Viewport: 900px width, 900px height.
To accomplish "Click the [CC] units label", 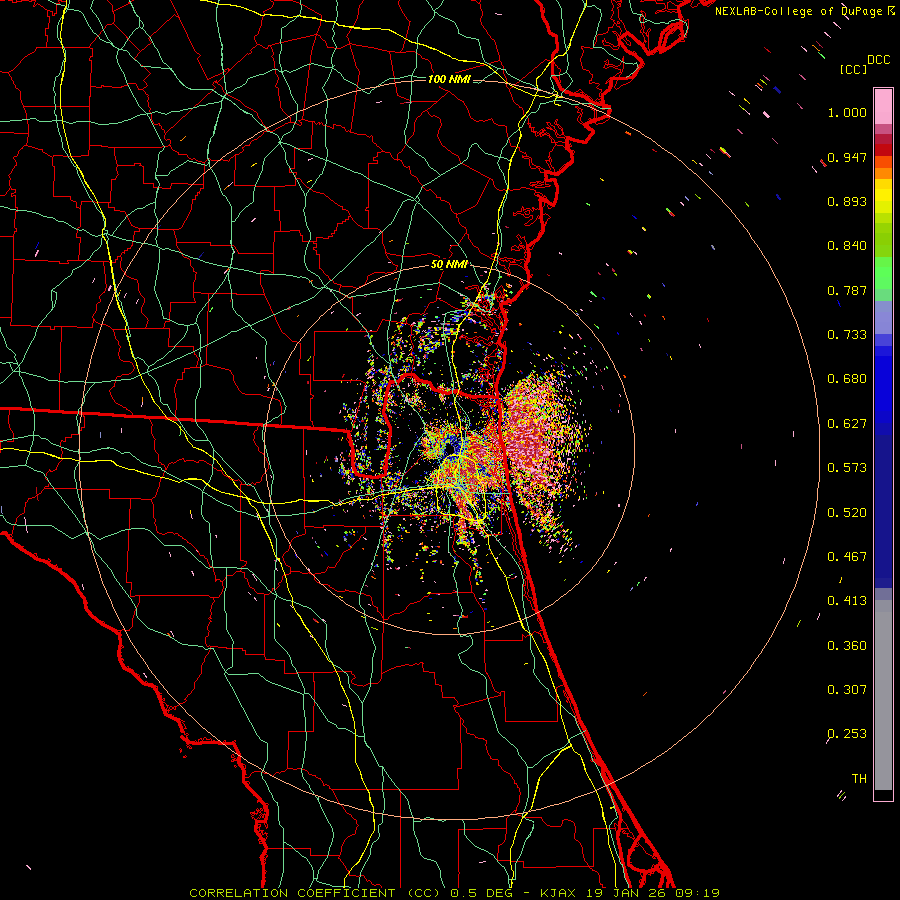I will (x=853, y=69).
